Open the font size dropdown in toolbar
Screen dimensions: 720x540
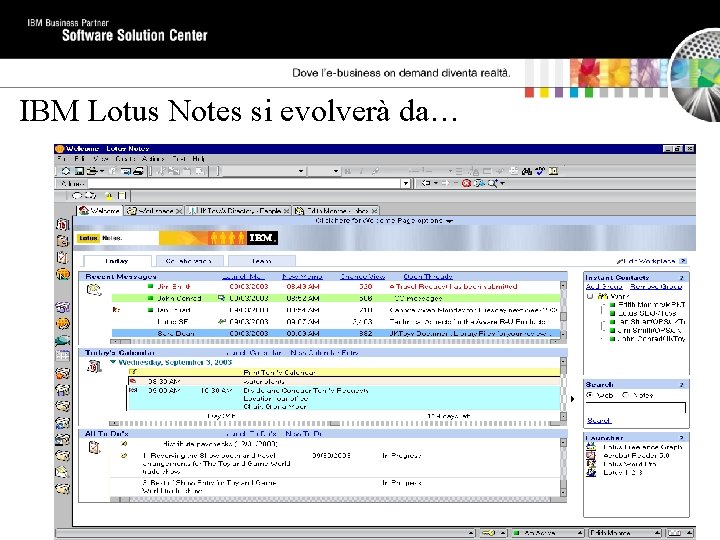pos(336,171)
